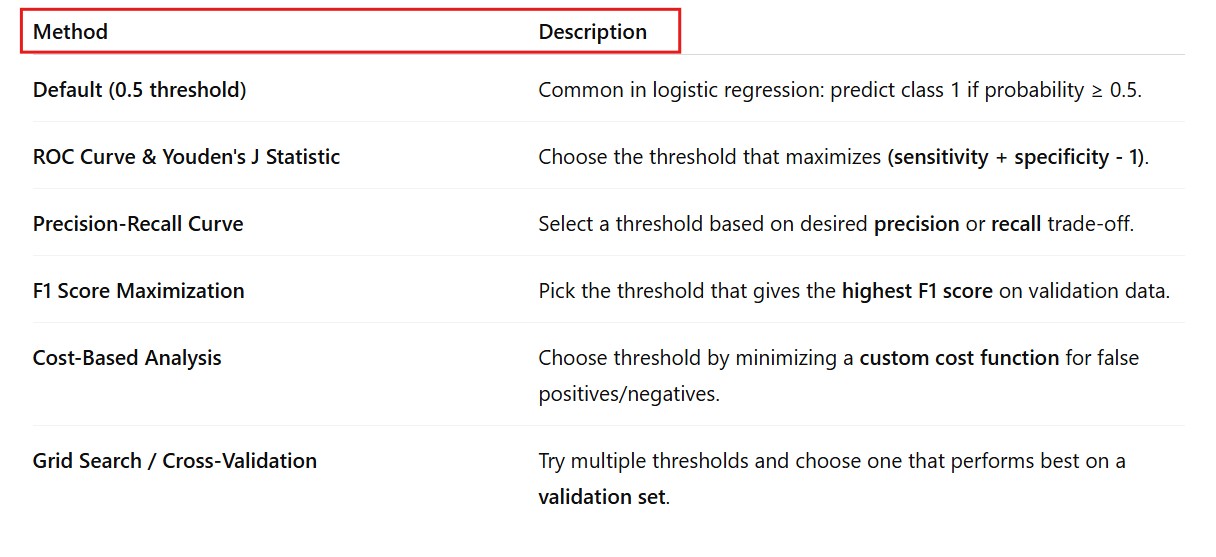The image size is (1216, 557).
Task: Click the bold validation set text
Action: point(602,497)
